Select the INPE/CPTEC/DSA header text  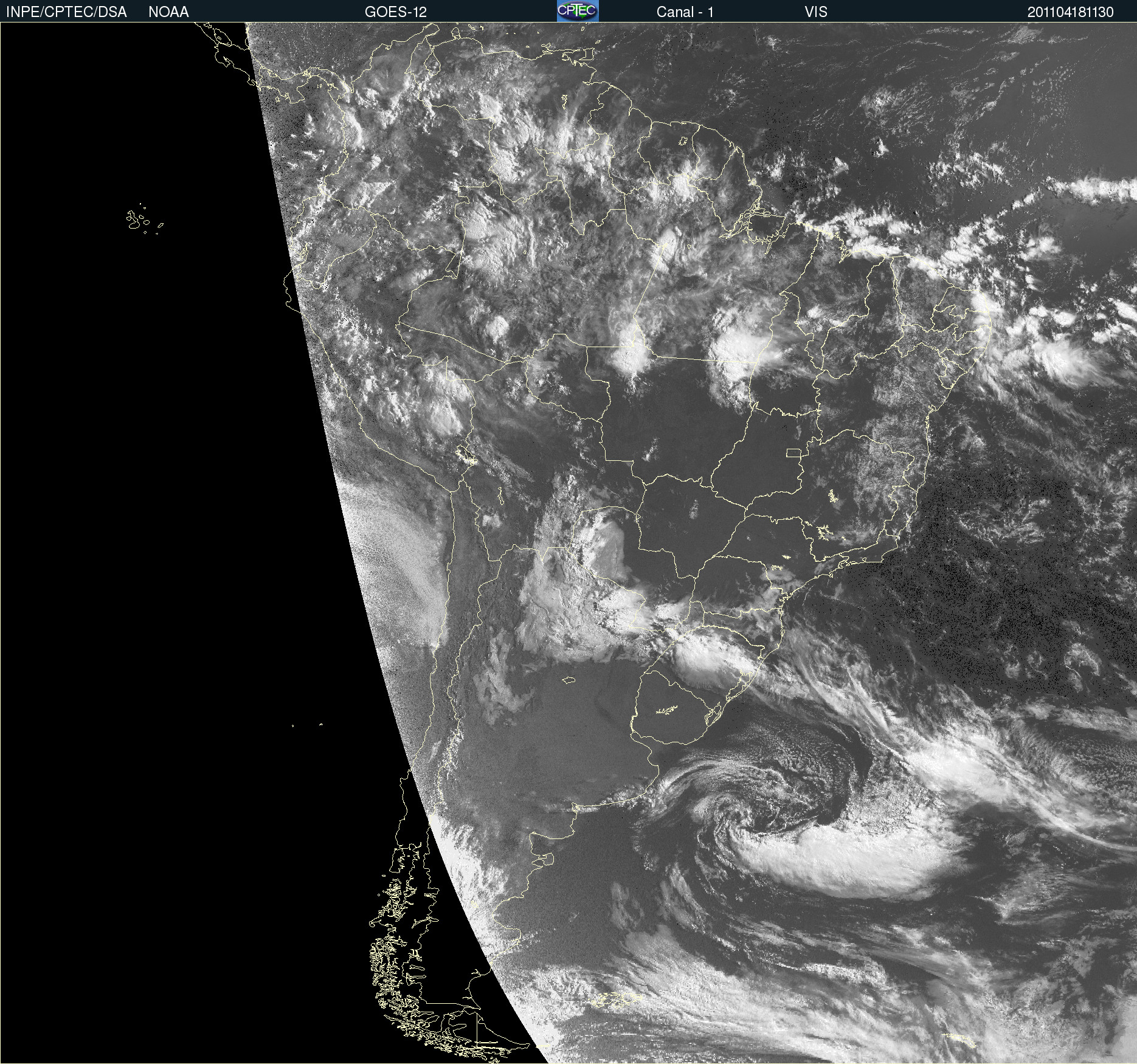[66, 12]
